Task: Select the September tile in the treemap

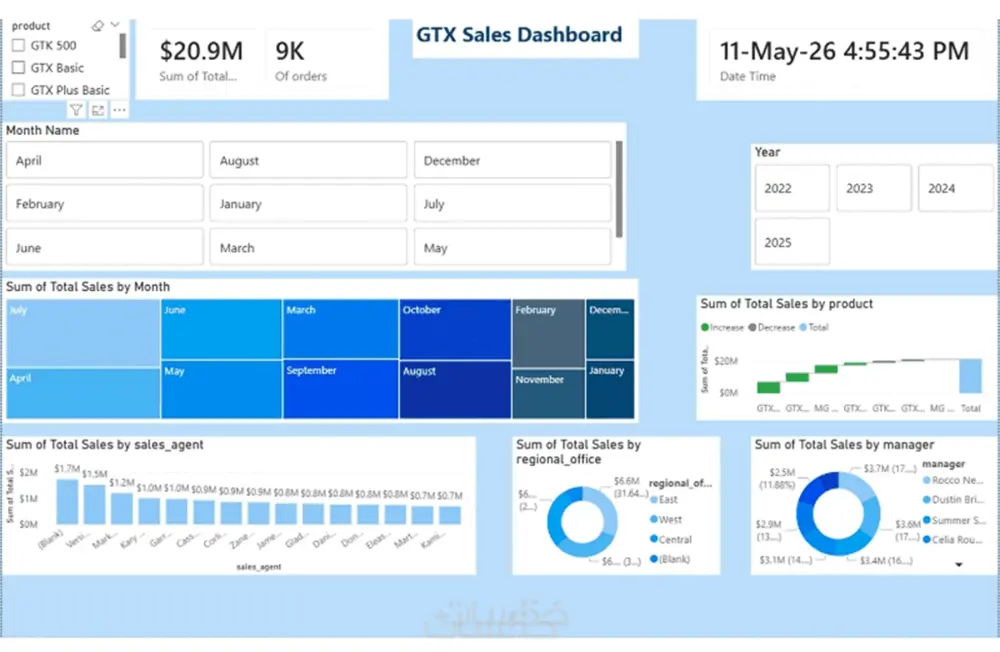Action: 341,389
